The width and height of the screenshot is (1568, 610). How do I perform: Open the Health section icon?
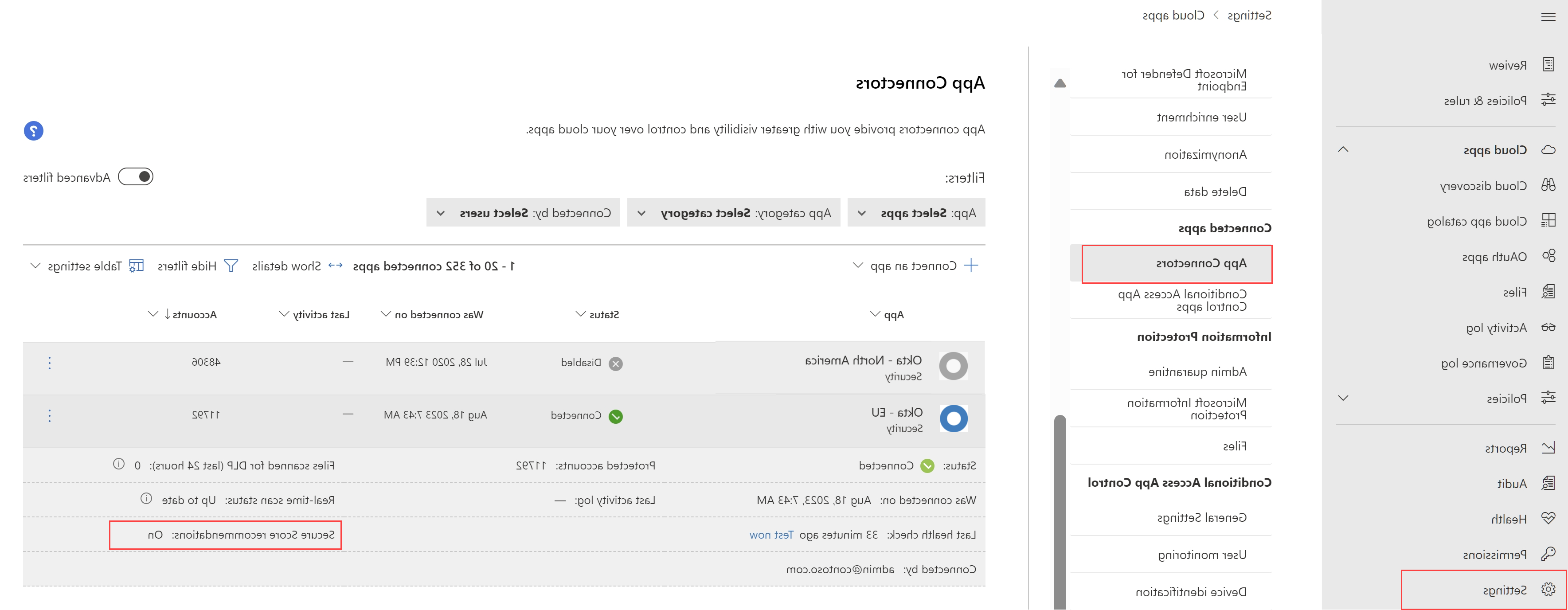(1548, 518)
